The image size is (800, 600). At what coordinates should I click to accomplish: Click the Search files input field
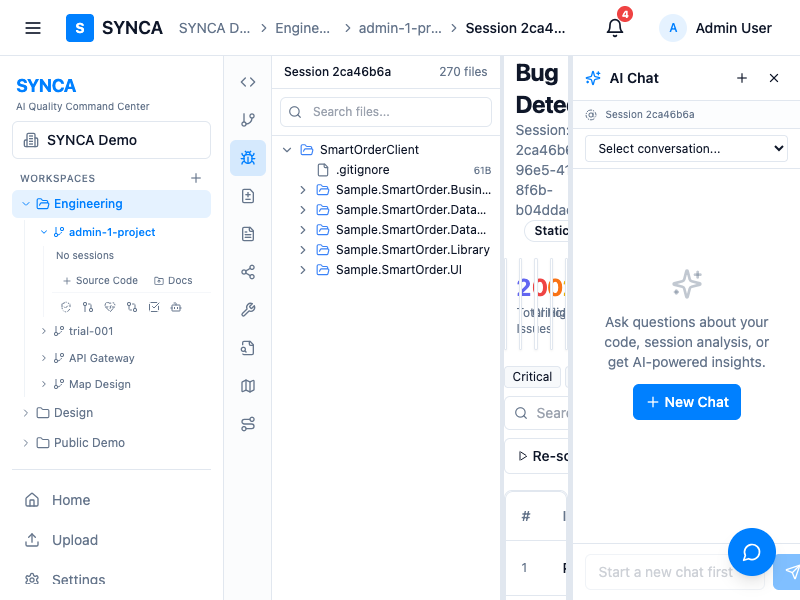(386, 112)
